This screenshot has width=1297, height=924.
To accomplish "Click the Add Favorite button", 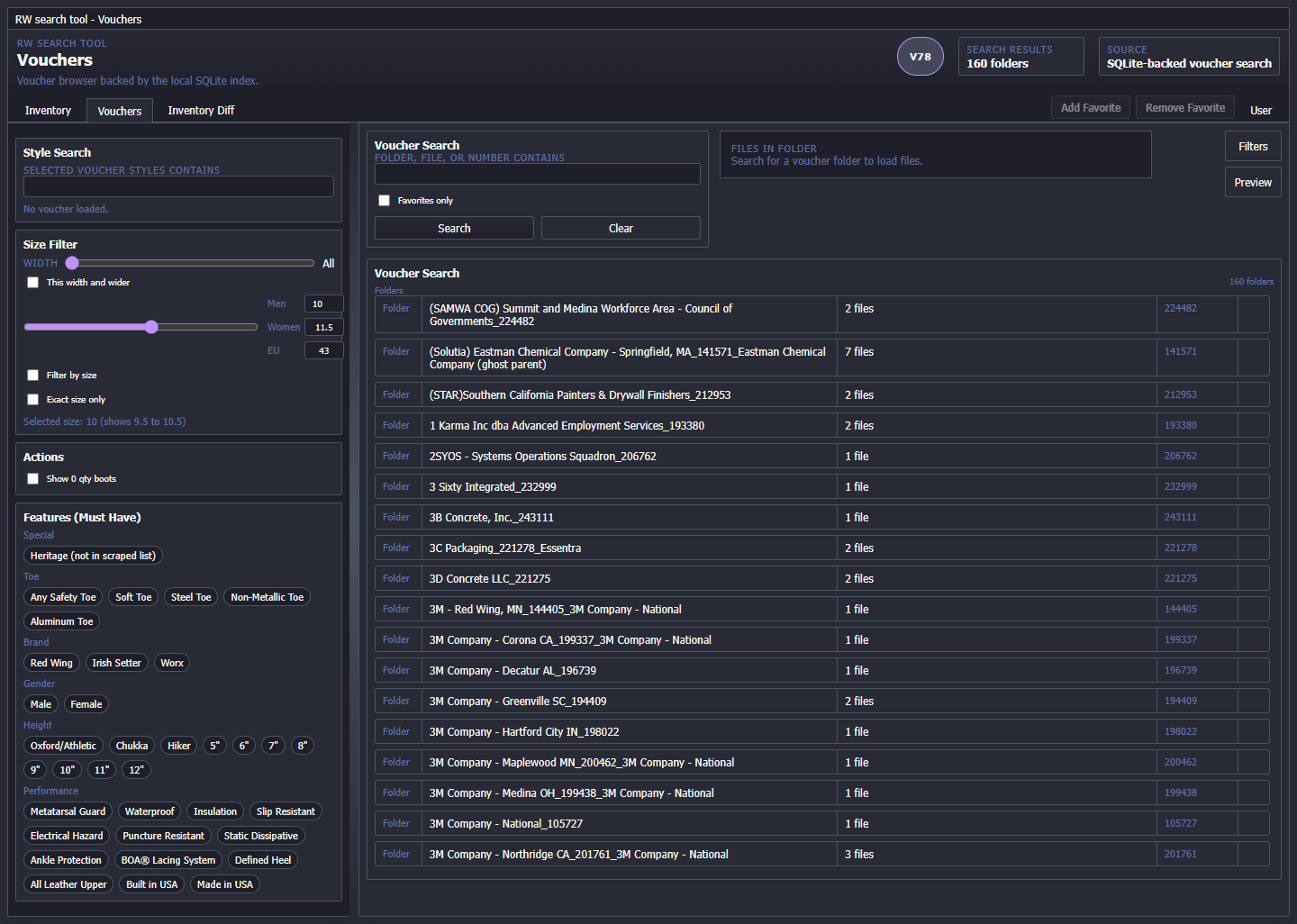I will tap(1090, 108).
